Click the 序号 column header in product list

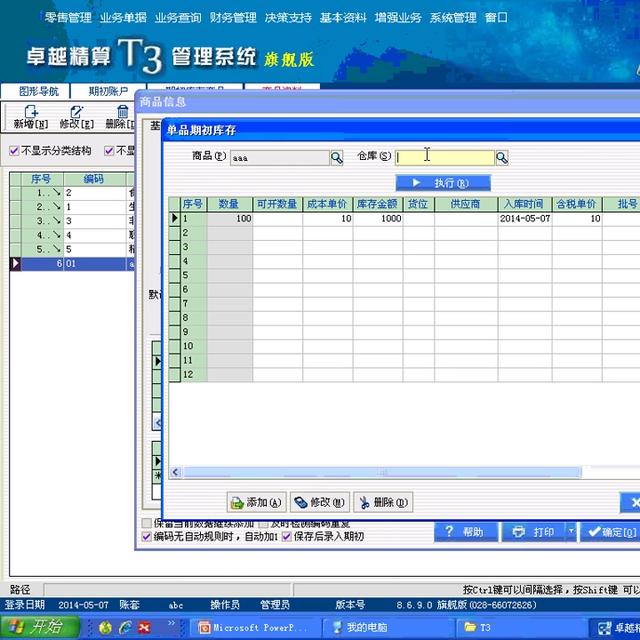42,179
